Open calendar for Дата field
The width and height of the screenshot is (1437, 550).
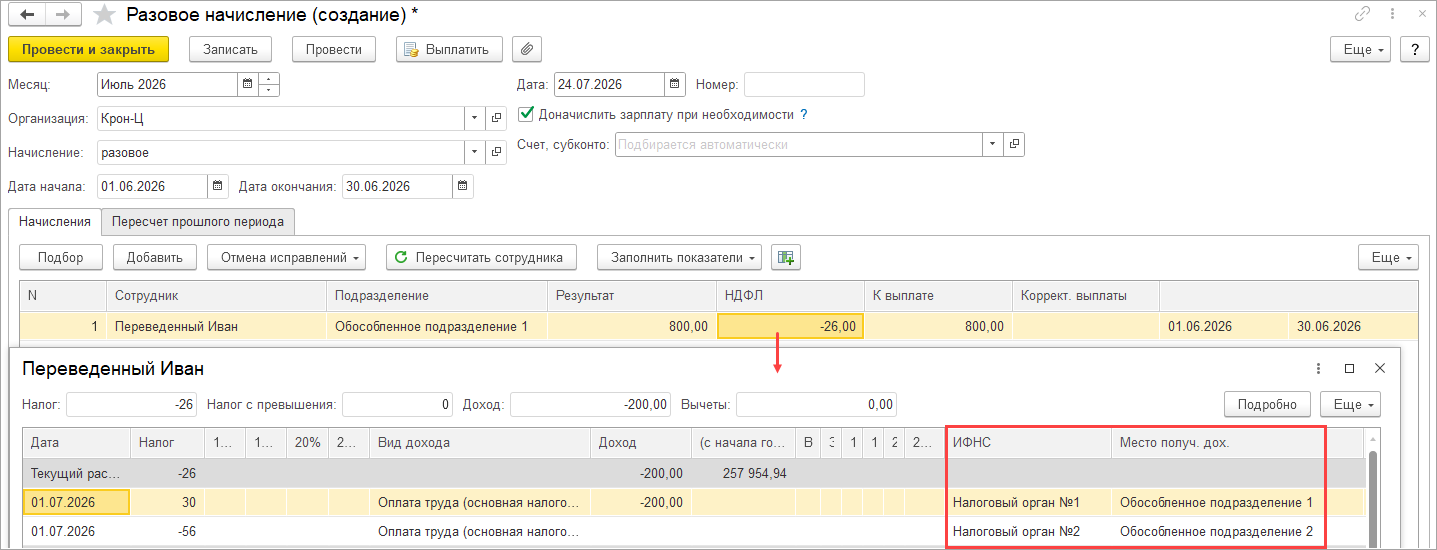pyautogui.click(x=675, y=85)
